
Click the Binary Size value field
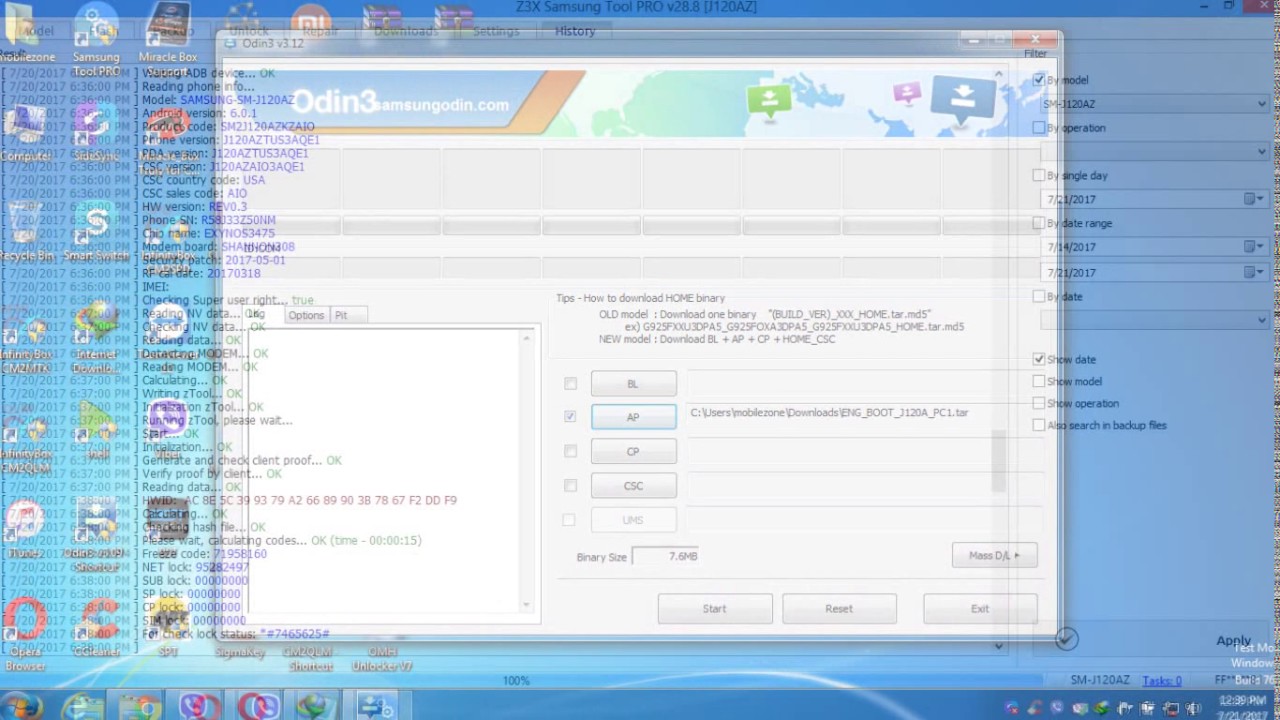coord(667,556)
